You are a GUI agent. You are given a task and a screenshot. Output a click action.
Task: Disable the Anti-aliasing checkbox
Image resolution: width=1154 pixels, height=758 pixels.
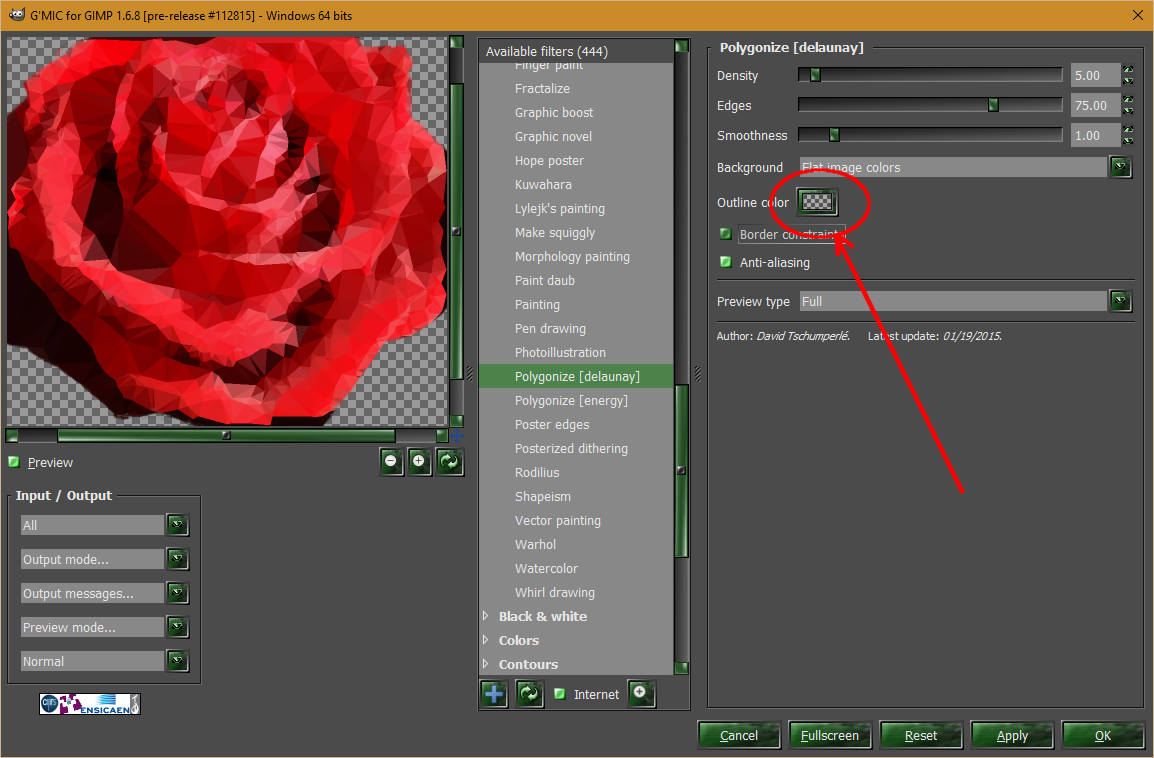click(x=726, y=262)
